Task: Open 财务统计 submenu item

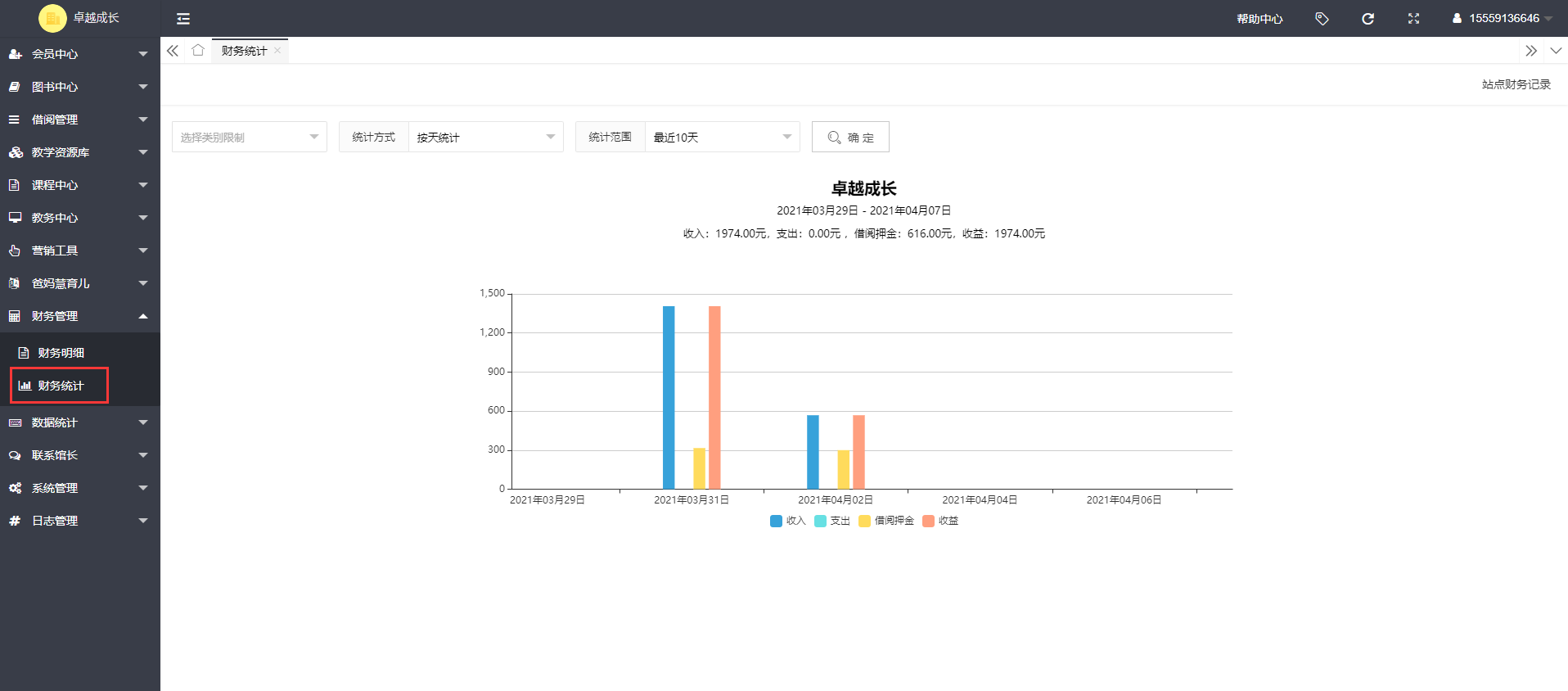Action: tap(80, 386)
